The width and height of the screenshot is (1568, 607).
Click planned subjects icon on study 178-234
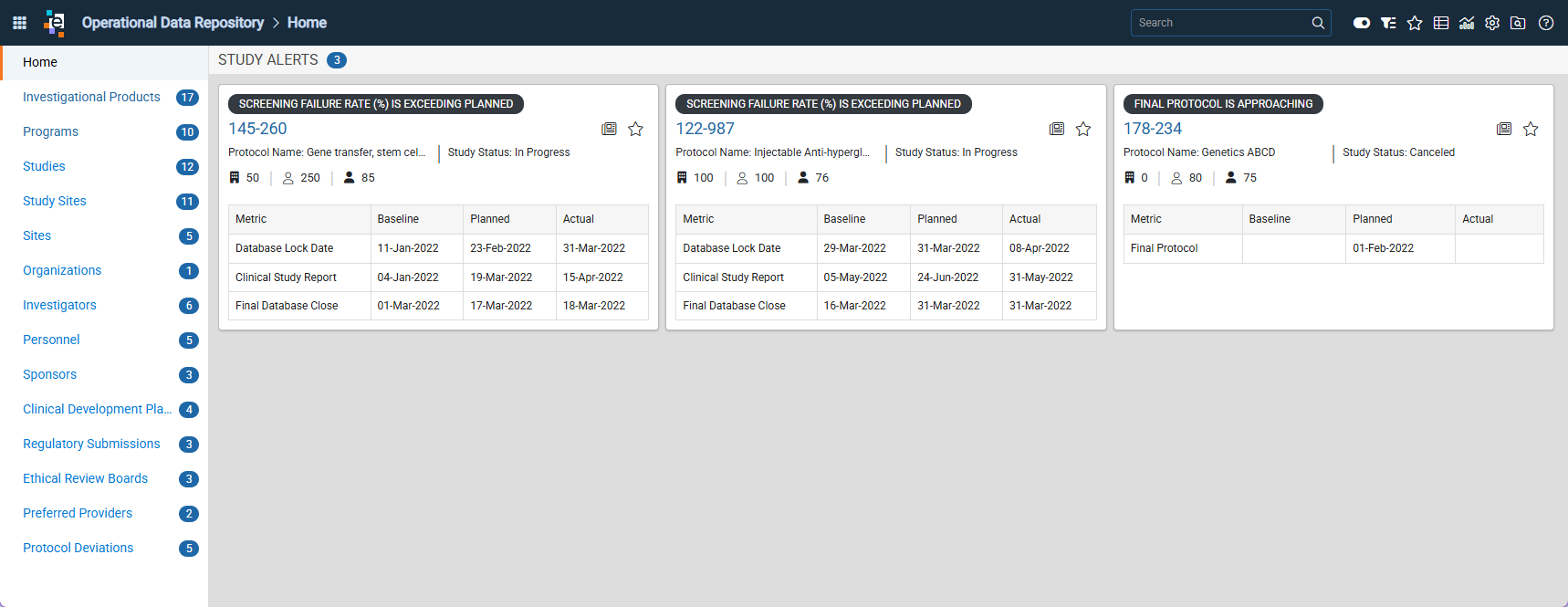tap(1176, 178)
